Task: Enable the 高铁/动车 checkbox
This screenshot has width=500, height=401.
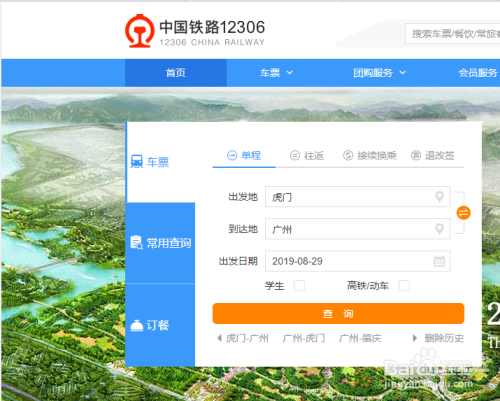Action: click(x=404, y=286)
